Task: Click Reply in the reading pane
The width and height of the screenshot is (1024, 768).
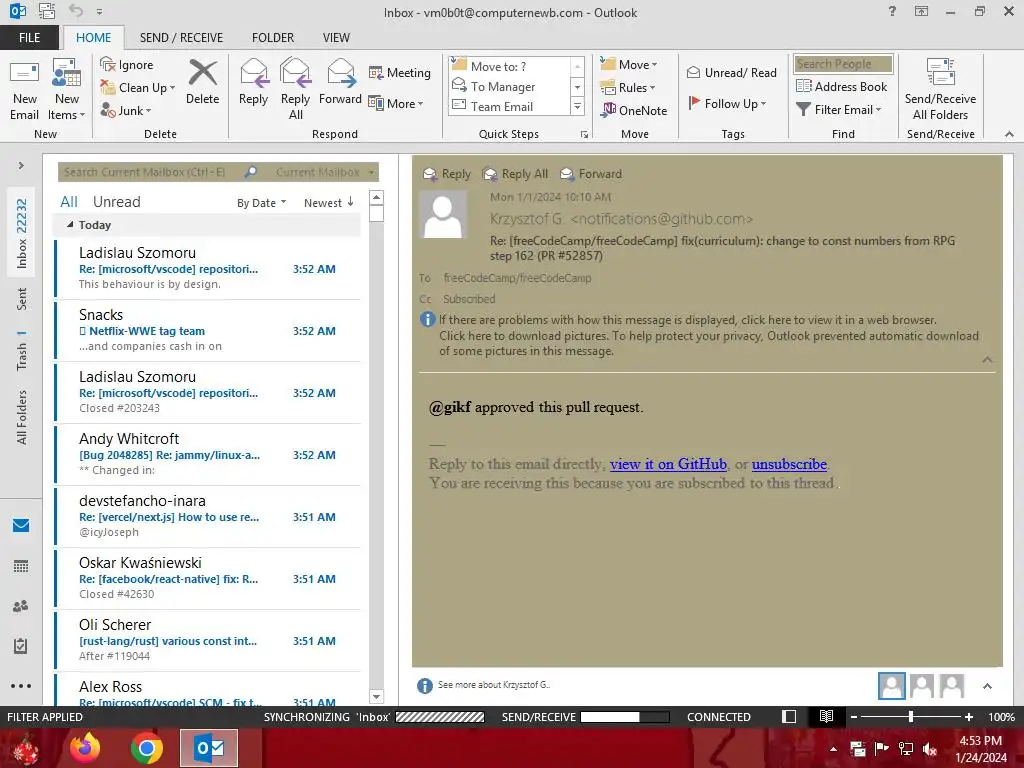Action: (447, 174)
